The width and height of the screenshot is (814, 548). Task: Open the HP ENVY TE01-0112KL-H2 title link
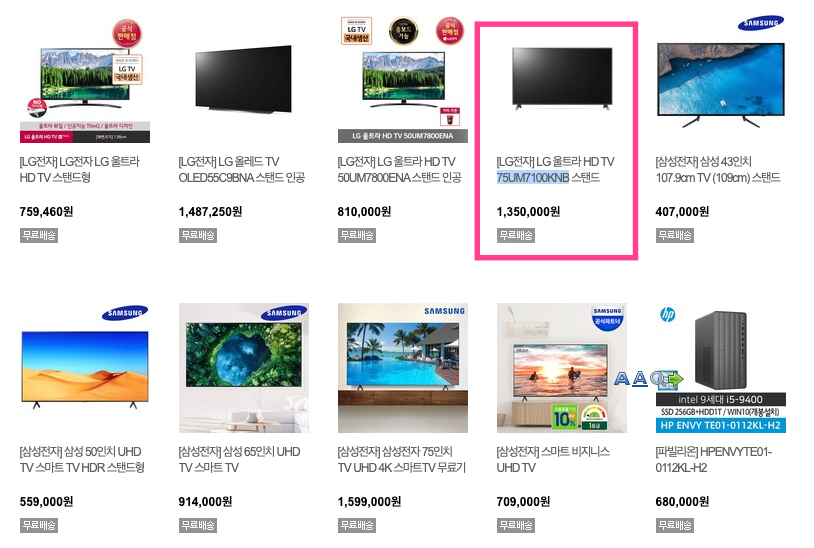(713, 460)
